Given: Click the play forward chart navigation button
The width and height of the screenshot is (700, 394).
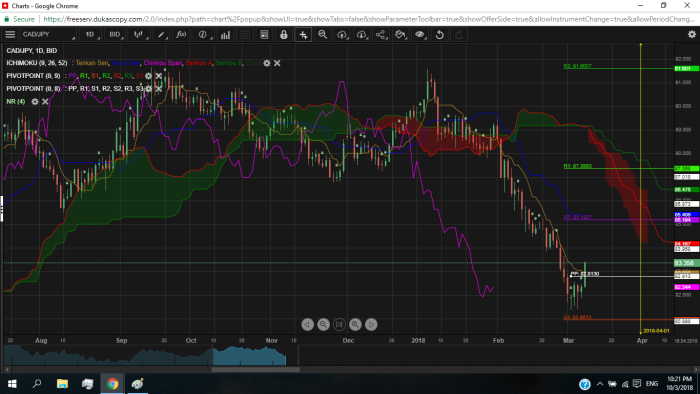Looking at the screenshot, I should point(371,324).
